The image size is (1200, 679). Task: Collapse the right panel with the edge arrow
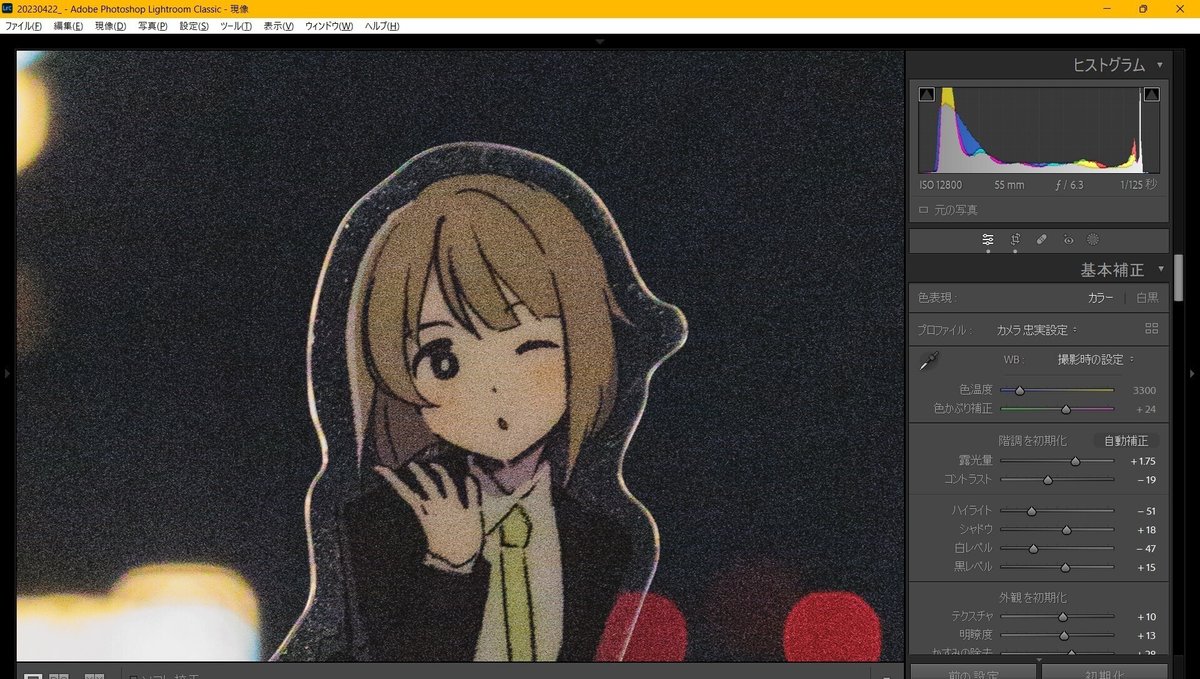coord(1192,373)
